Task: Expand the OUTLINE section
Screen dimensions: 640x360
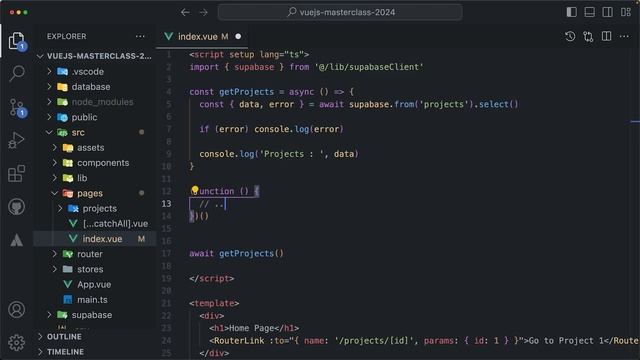Action: tap(95, 337)
